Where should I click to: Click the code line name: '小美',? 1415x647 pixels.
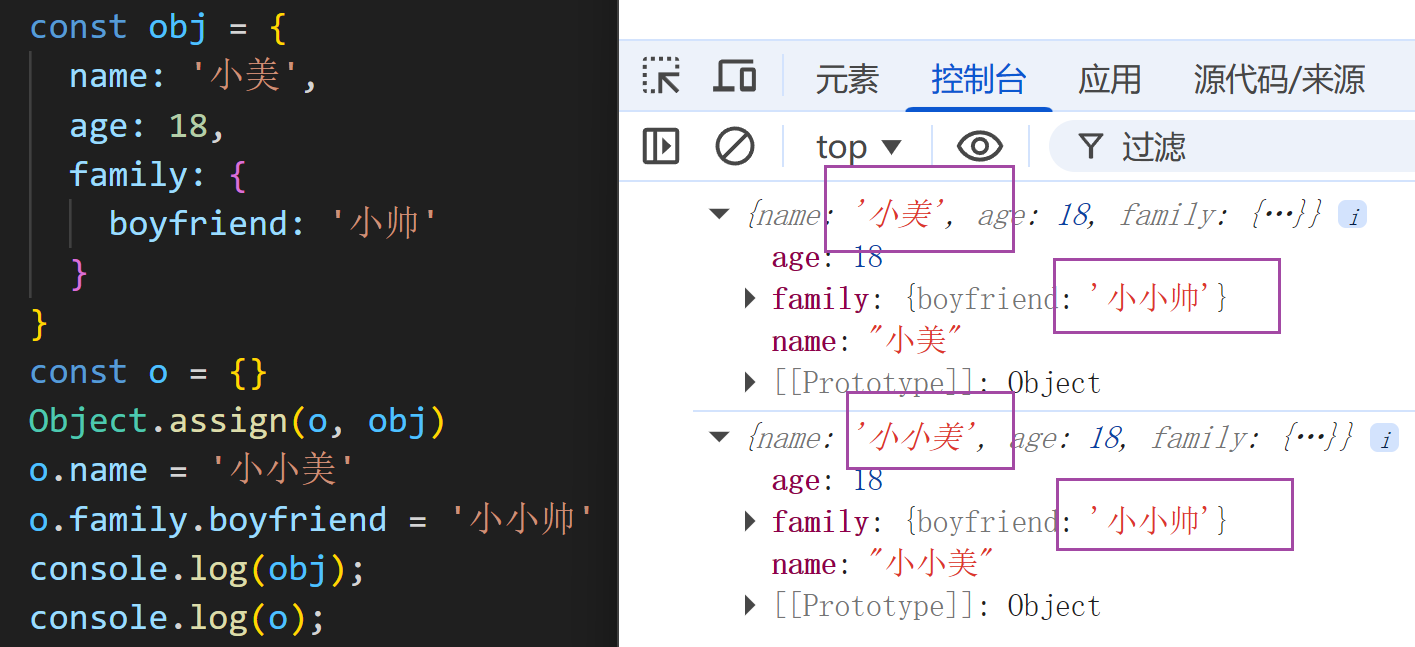193,76
